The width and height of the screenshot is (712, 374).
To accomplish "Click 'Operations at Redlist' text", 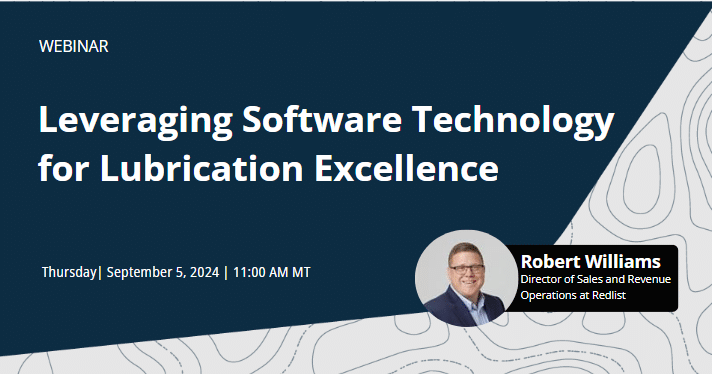I will coord(573,295).
